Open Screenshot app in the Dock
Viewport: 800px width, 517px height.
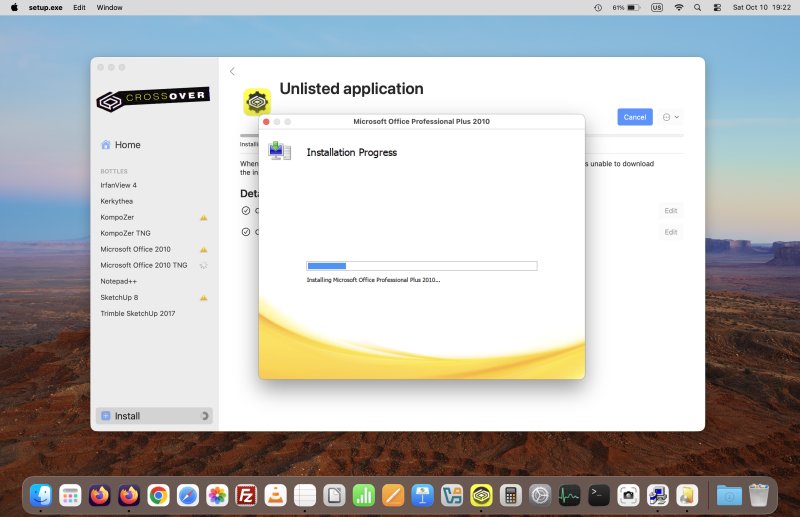click(628, 495)
